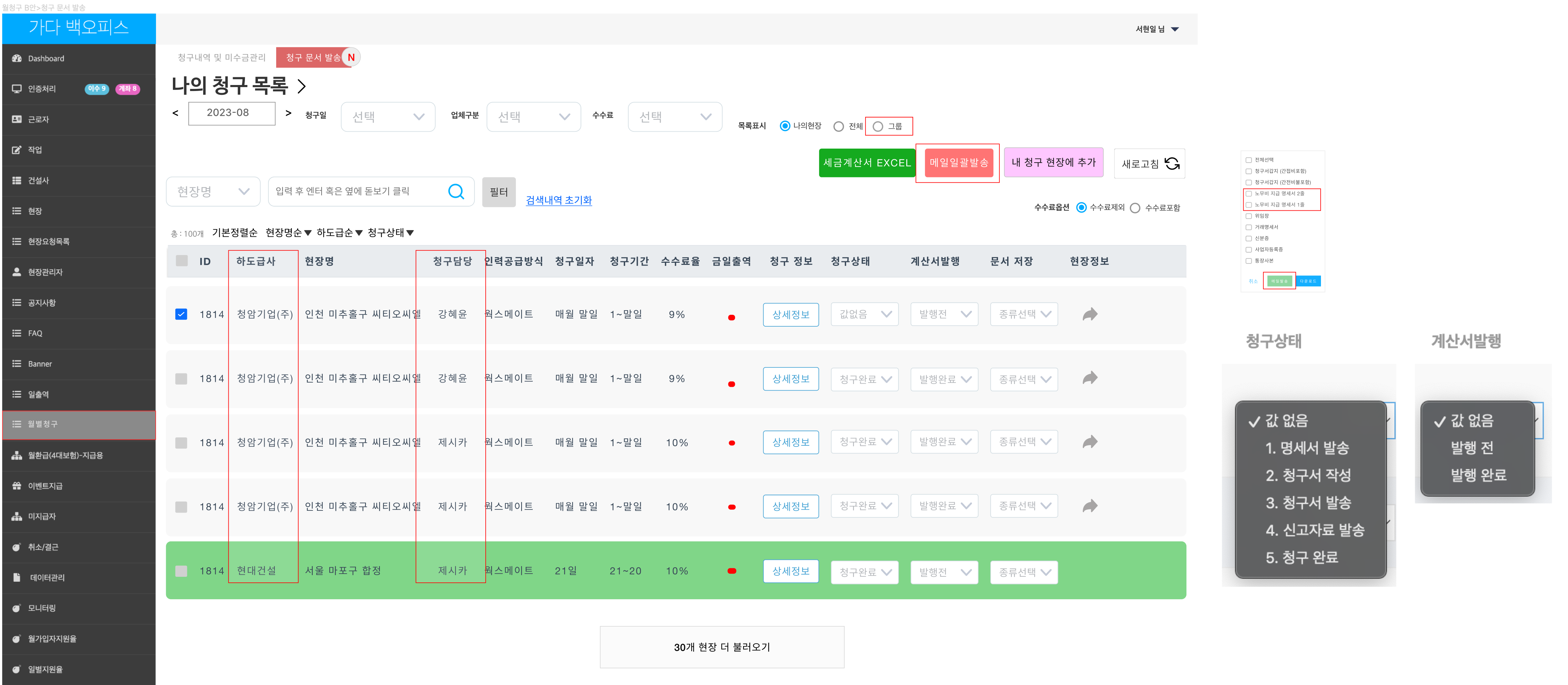Open 월별청구 in sidebar
1568x685 pixels.
(x=78, y=425)
